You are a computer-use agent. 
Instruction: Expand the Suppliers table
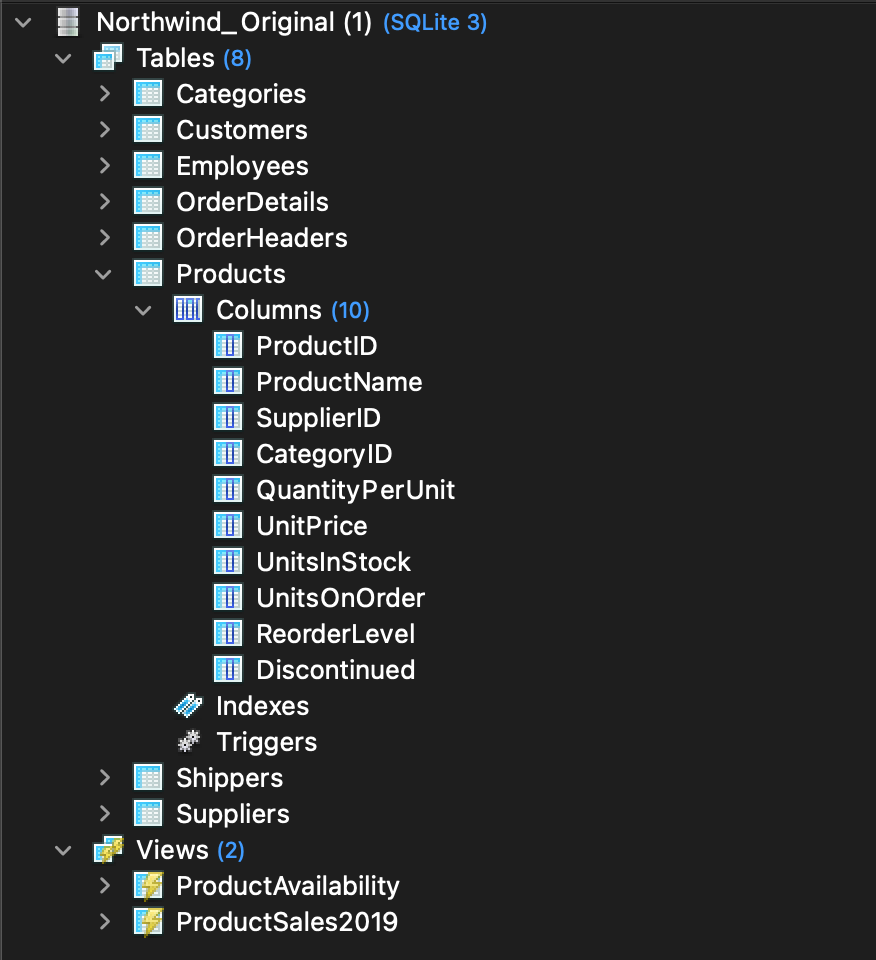[104, 813]
